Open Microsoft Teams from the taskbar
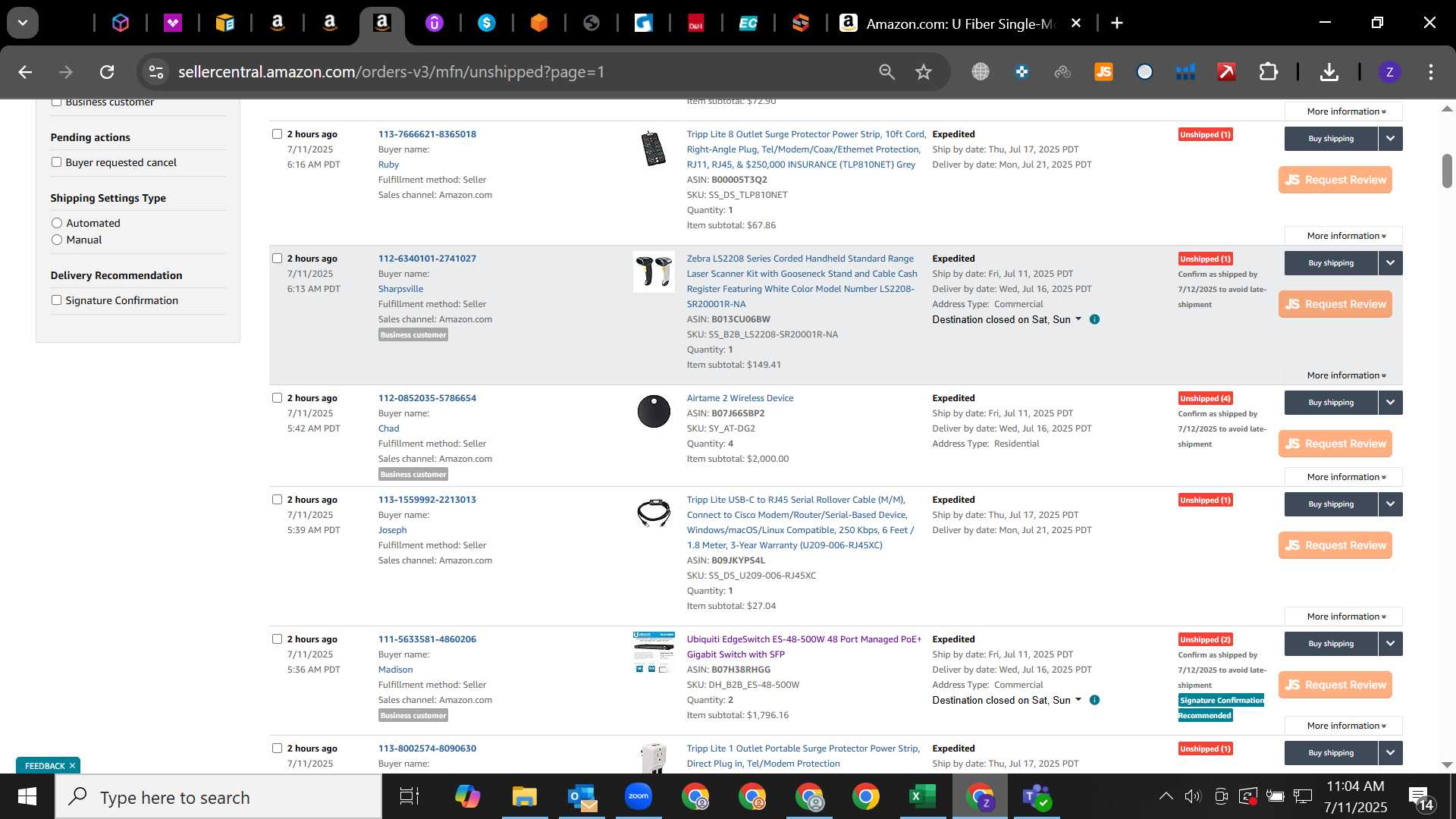Screen dimensions: 1456x819 pyautogui.click(x=1036, y=796)
